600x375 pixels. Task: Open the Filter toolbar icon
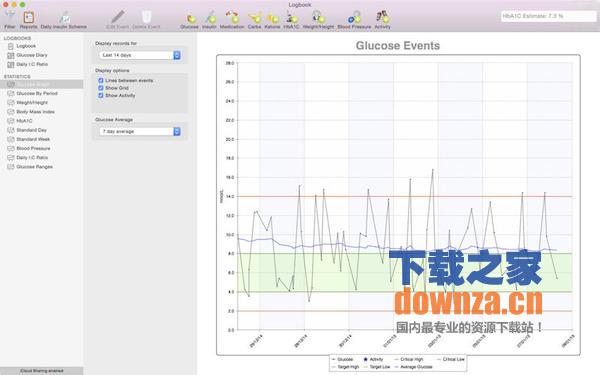point(10,19)
